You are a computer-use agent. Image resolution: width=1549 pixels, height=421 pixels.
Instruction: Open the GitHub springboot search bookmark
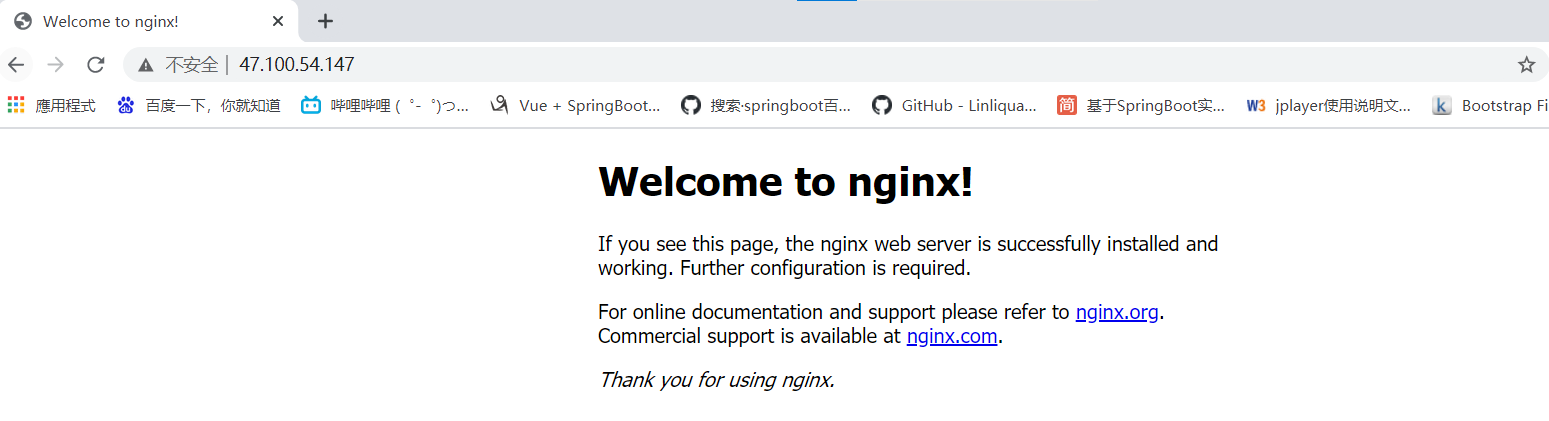coord(766,105)
